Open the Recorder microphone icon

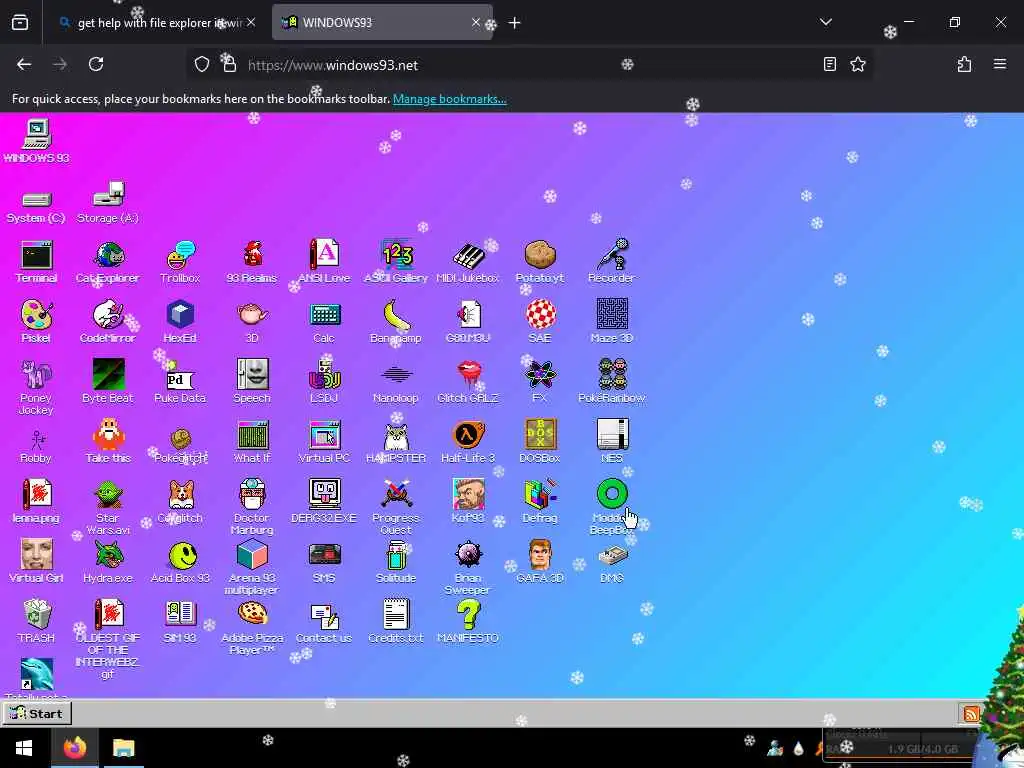pos(612,262)
